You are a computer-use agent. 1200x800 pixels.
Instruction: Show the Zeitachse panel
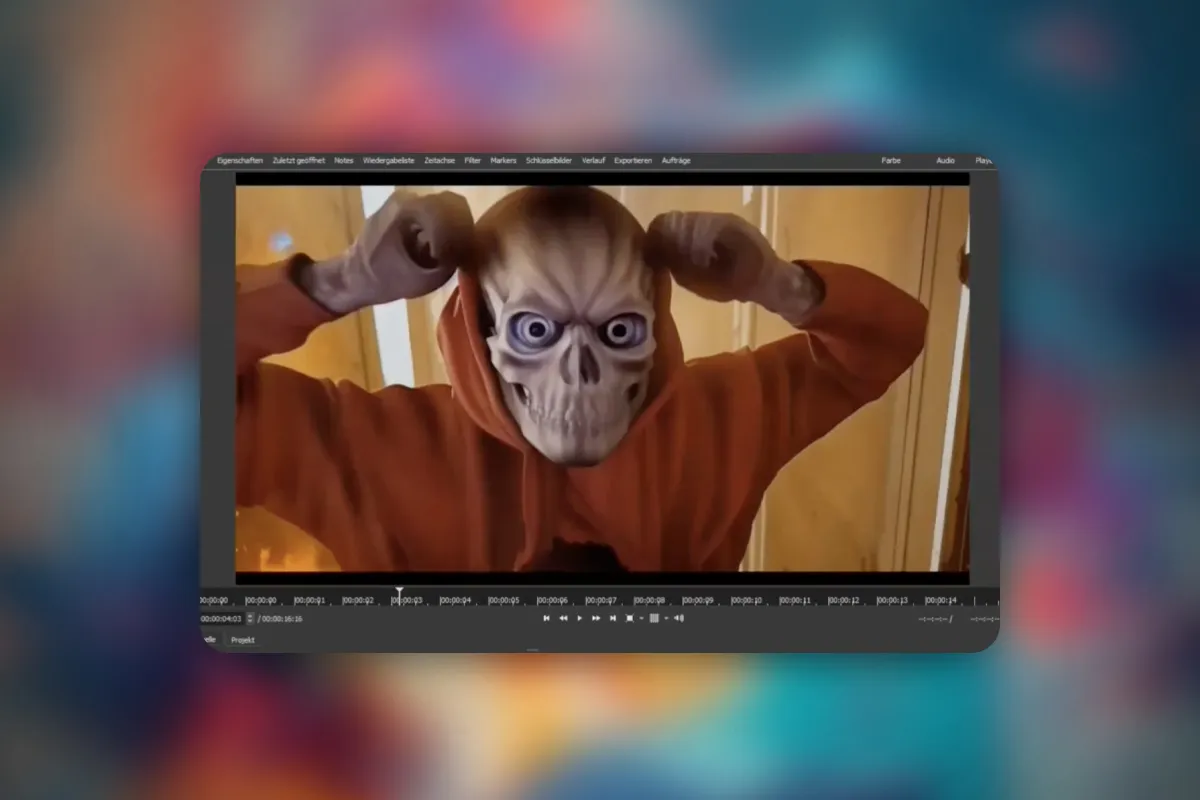coord(440,160)
